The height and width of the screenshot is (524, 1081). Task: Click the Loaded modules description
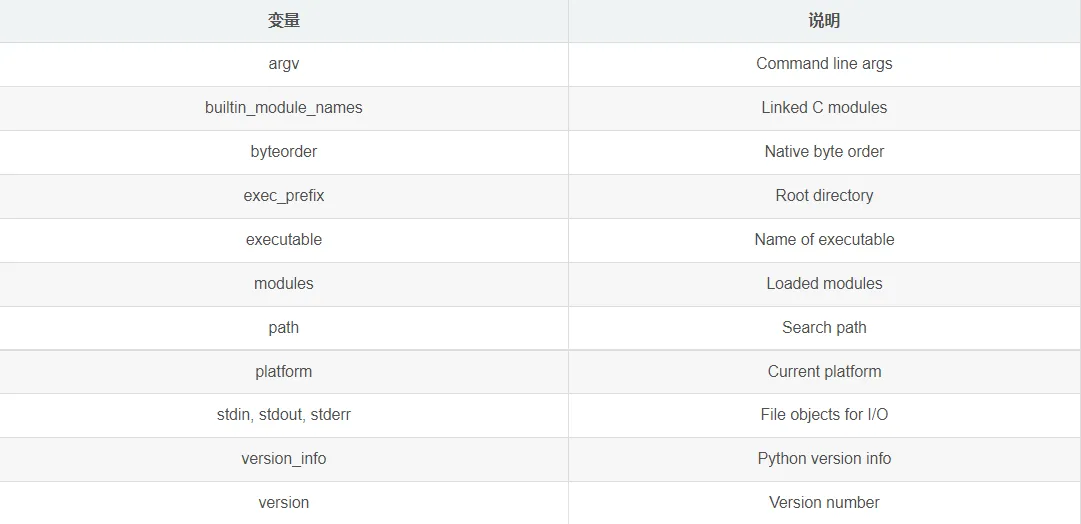coord(824,283)
